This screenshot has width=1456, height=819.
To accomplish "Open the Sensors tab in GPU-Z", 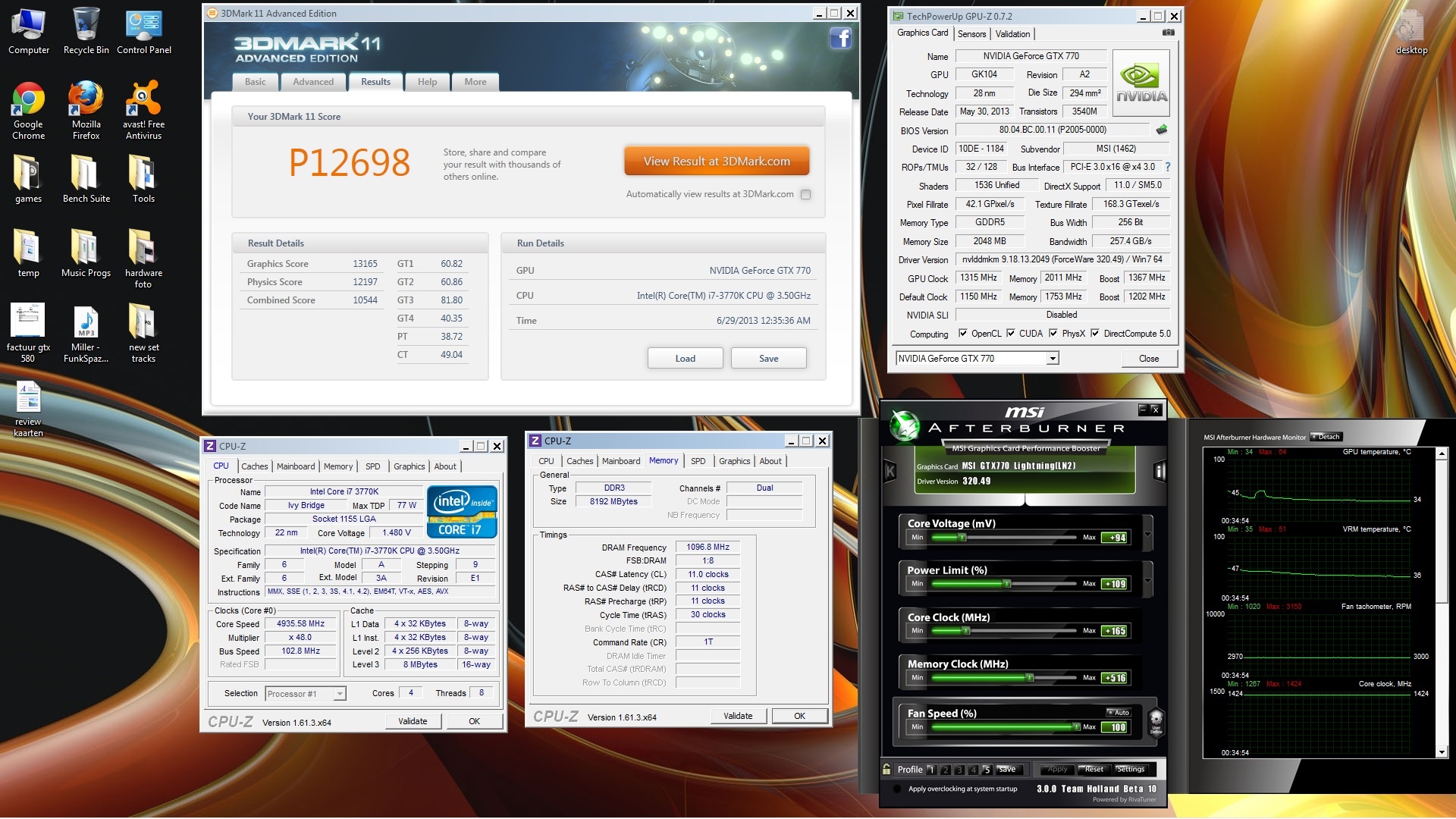I will tap(971, 34).
